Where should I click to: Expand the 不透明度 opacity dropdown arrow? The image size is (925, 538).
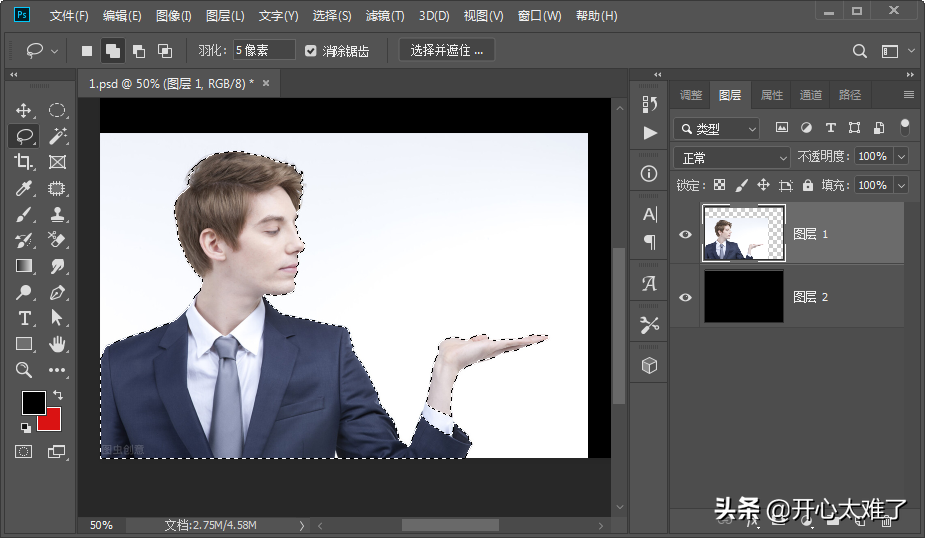[901, 157]
